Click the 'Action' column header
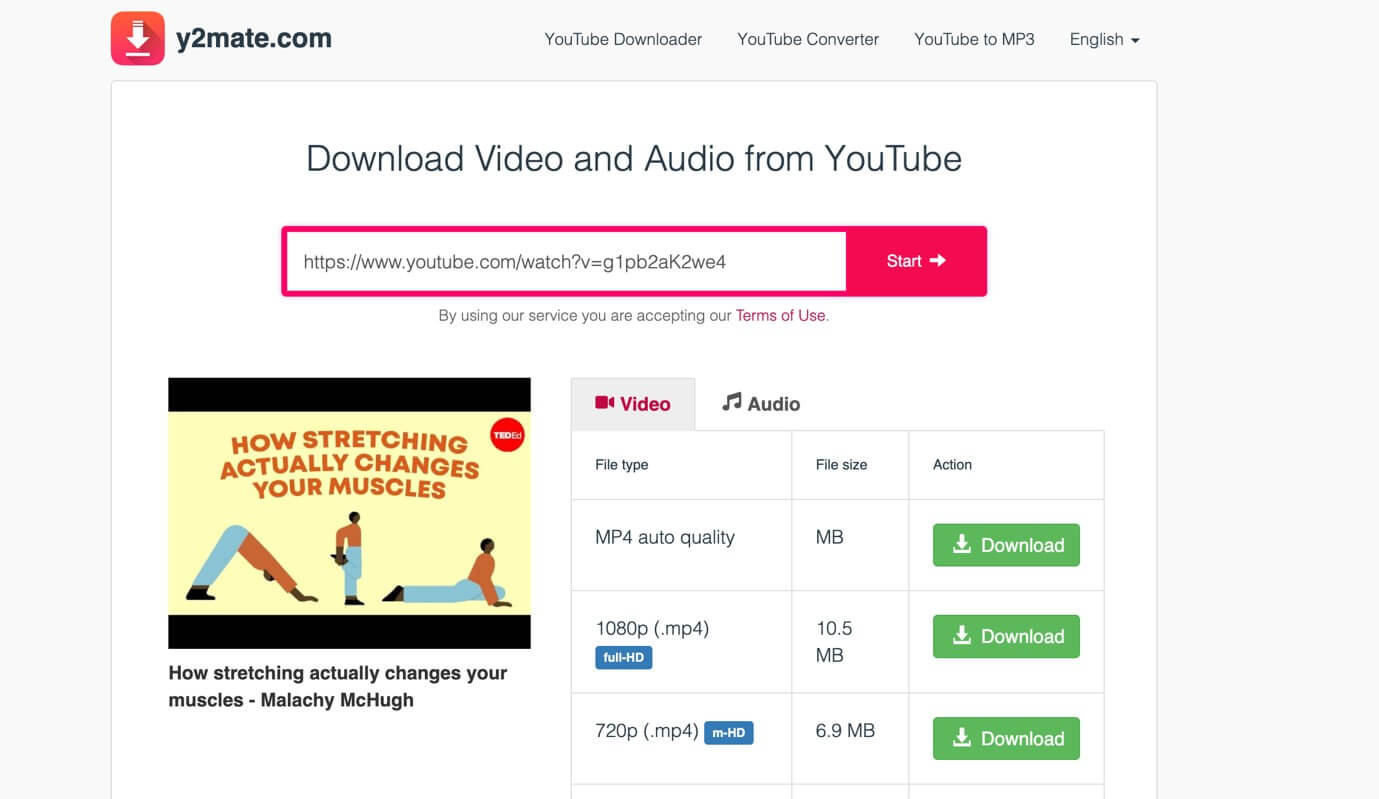 click(952, 465)
